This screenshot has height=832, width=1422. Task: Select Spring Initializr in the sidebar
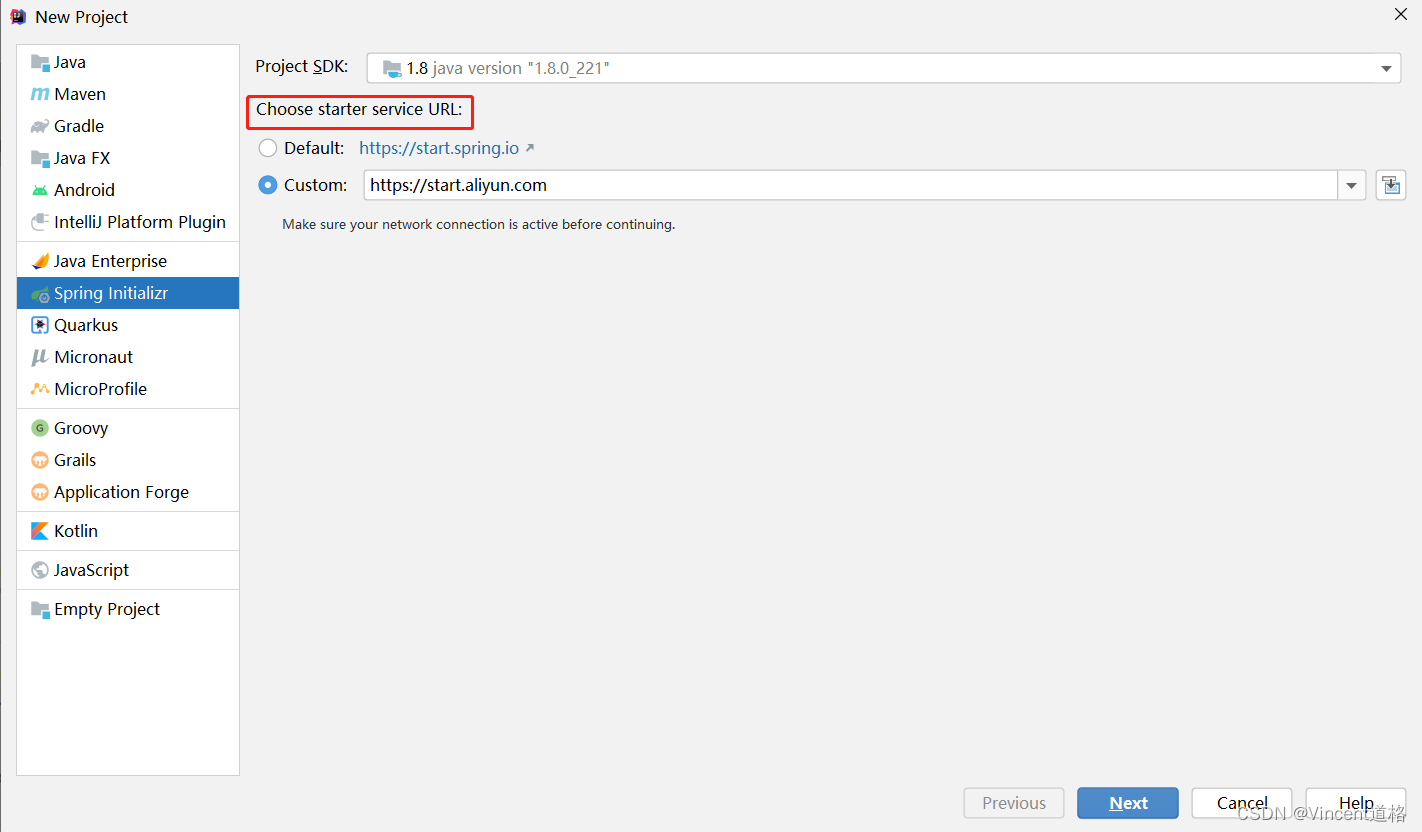pos(109,292)
